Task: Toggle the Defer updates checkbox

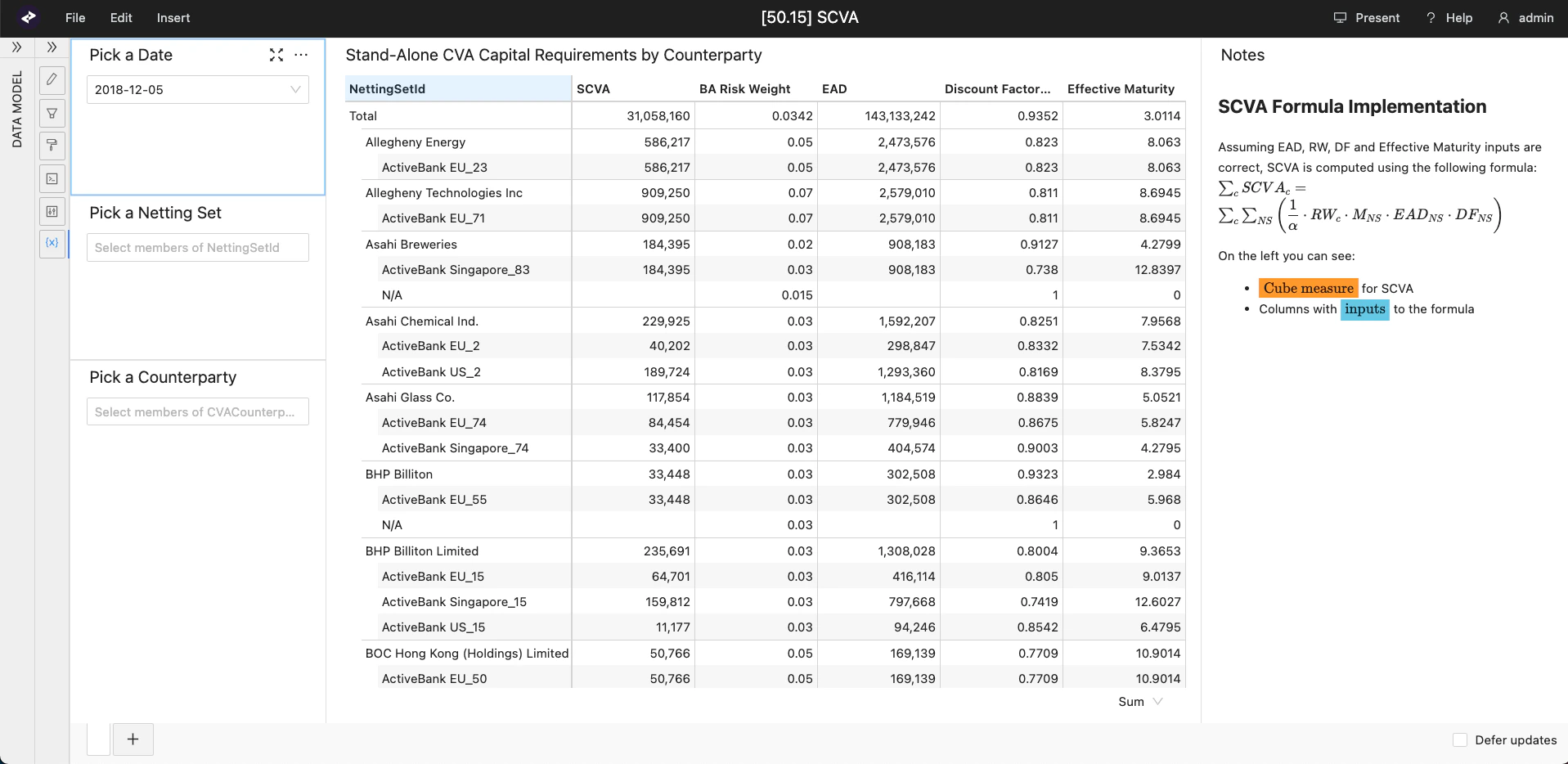Action: (1460, 740)
